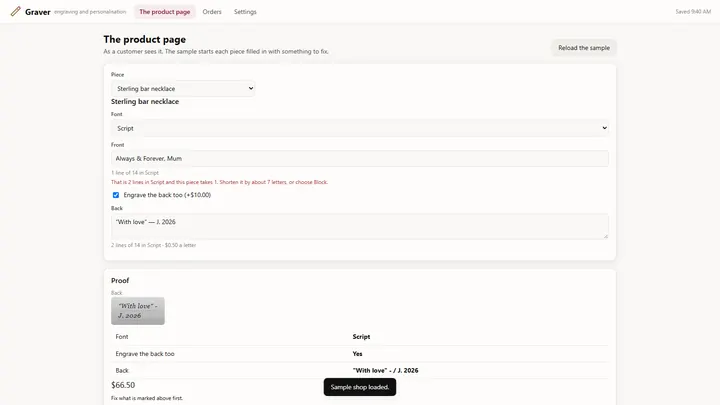Select The product page tab
720x405 pixels.
tap(165, 12)
